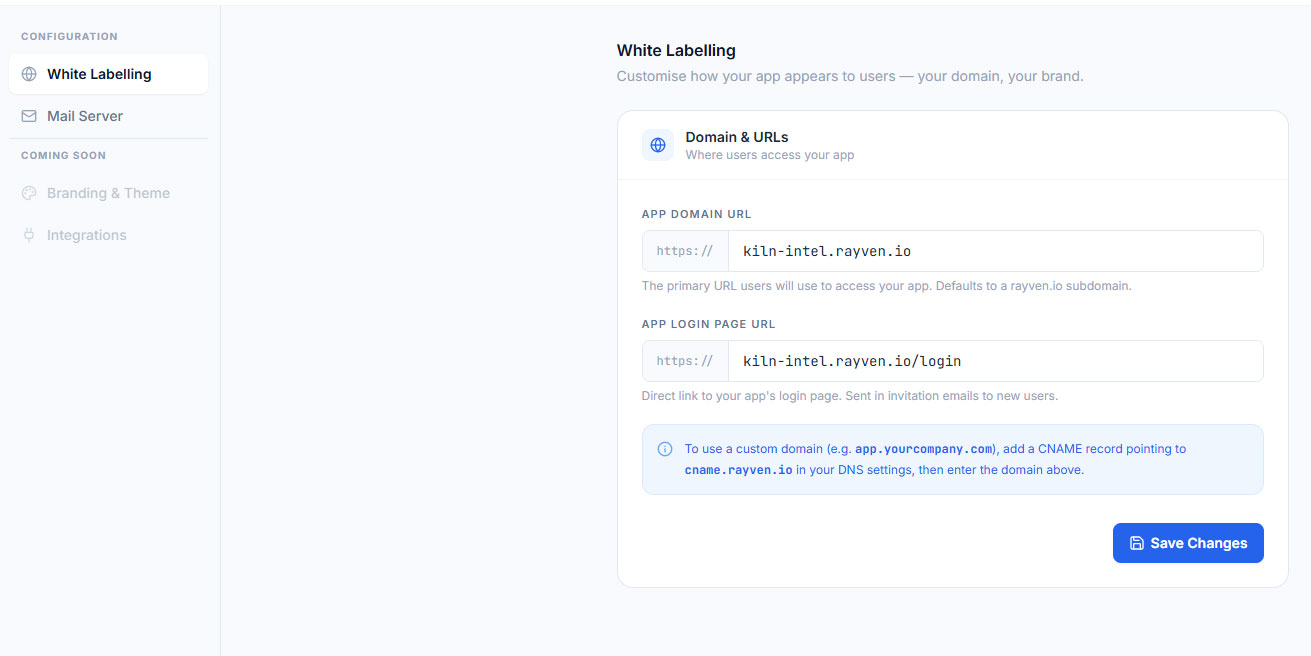The height and width of the screenshot is (656, 1311).
Task: Click the COMING SOON sidebar heading
Action: pos(63,155)
